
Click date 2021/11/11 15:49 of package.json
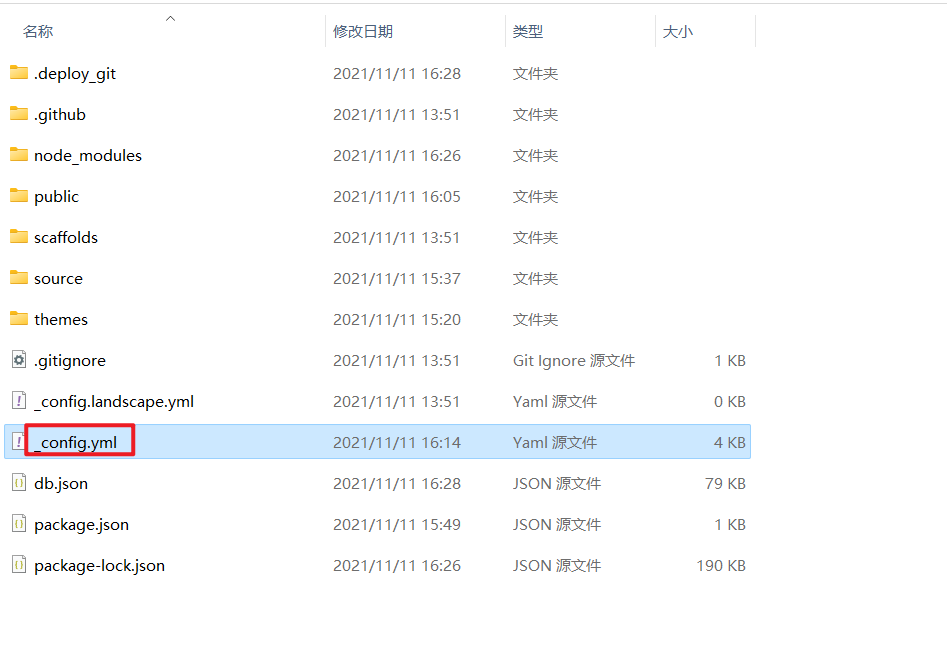coord(397,524)
